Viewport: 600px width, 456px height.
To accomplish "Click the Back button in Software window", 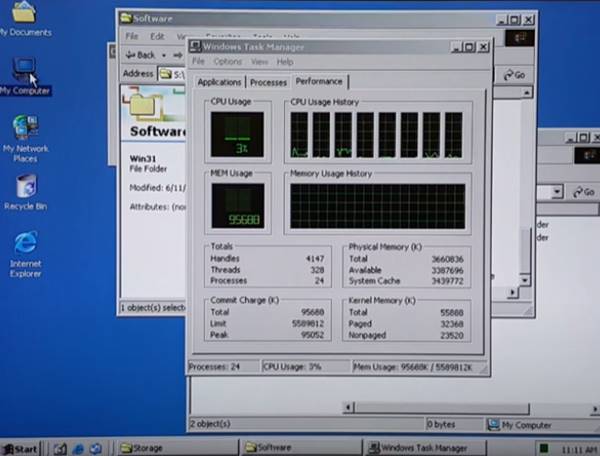I will [140, 55].
